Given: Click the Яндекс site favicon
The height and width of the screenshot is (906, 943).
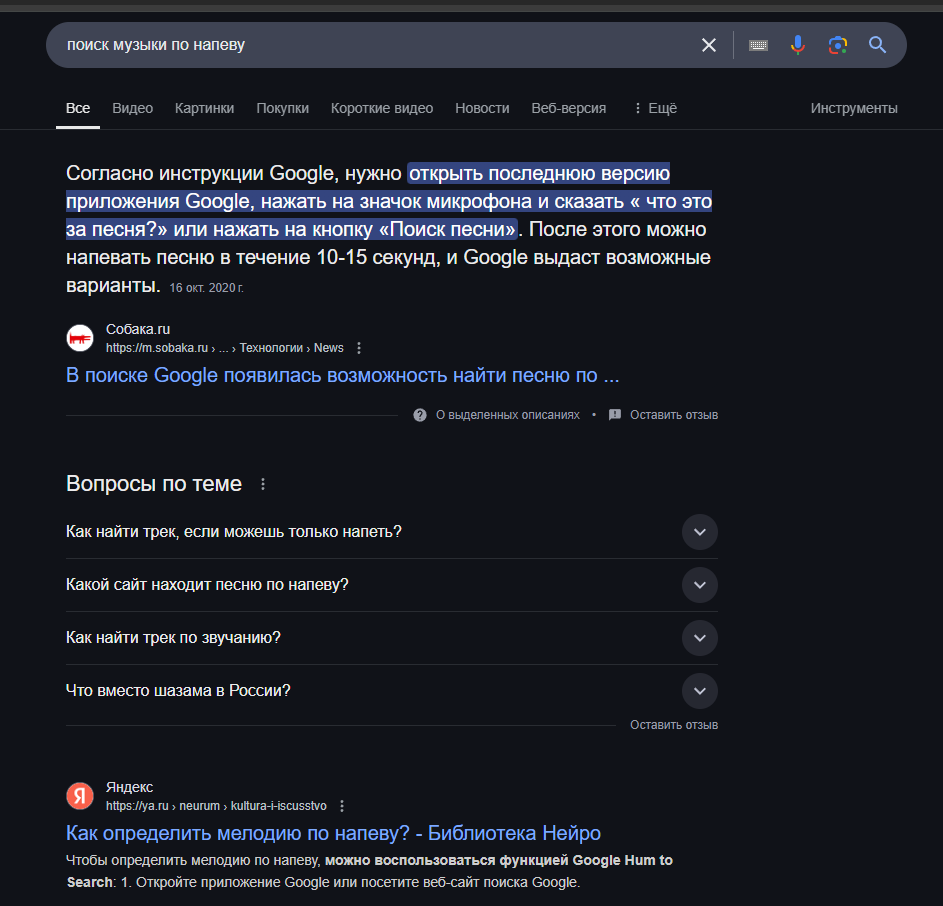Looking at the screenshot, I should (80, 796).
